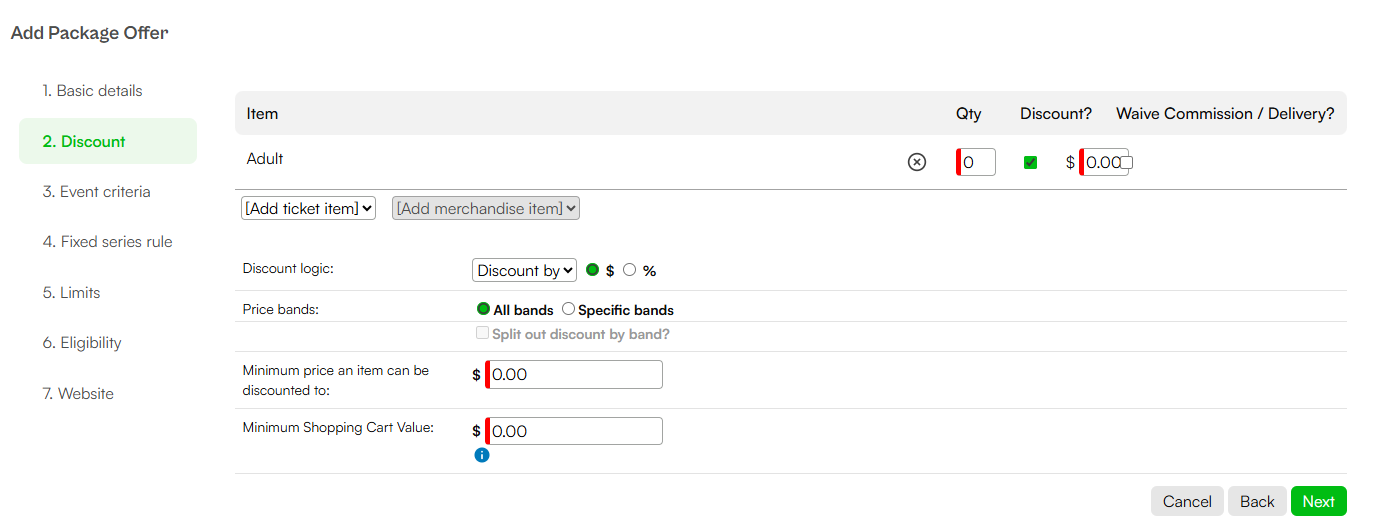Expand the Discount by logic dropdown
1384x531 pixels.
[524, 270]
